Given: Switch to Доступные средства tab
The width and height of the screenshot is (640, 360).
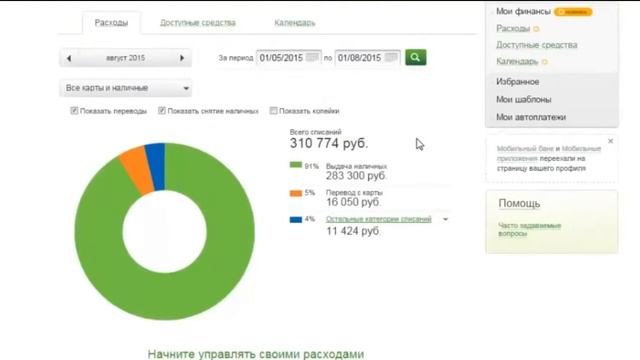Looking at the screenshot, I should pyautogui.click(x=198, y=23).
